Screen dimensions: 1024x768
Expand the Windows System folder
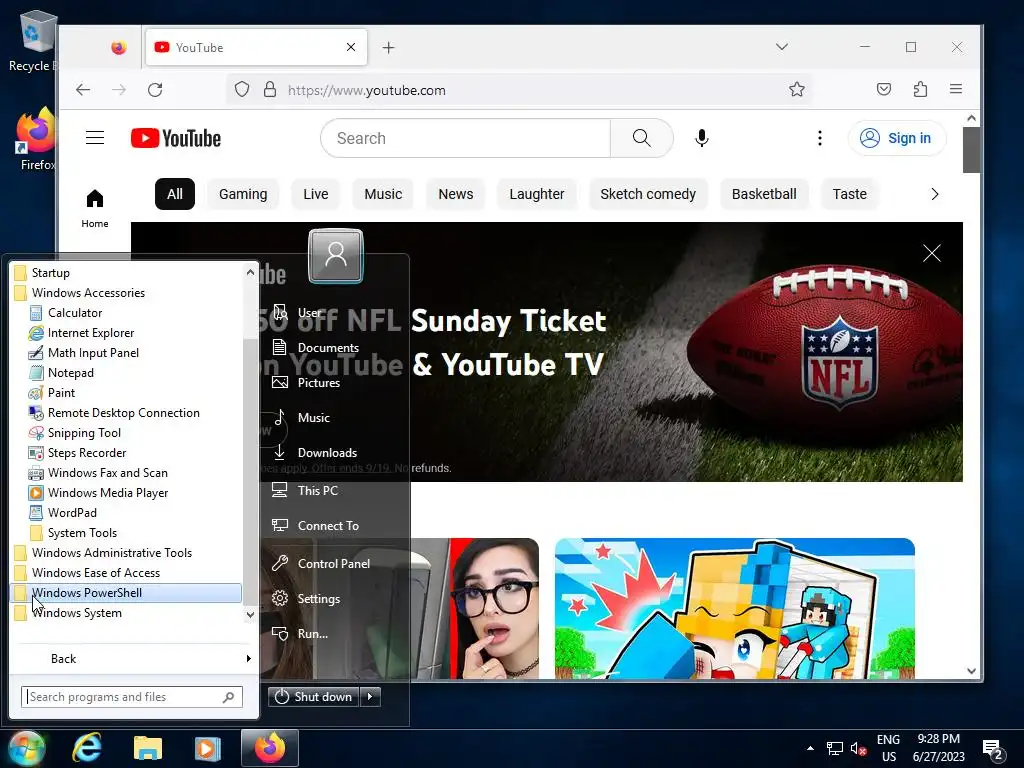pyautogui.click(x=68, y=613)
